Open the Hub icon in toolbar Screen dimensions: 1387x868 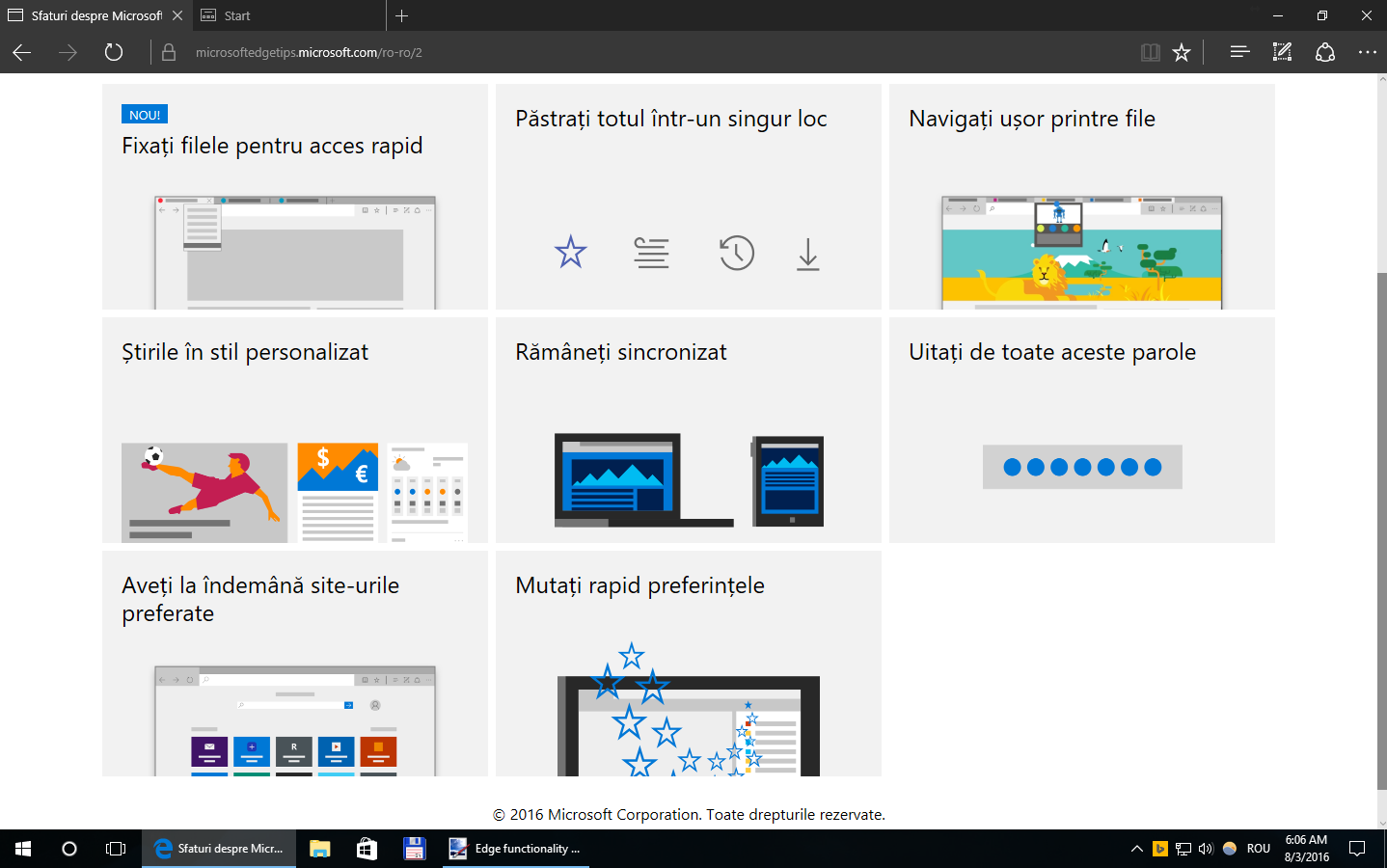(x=1239, y=52)
